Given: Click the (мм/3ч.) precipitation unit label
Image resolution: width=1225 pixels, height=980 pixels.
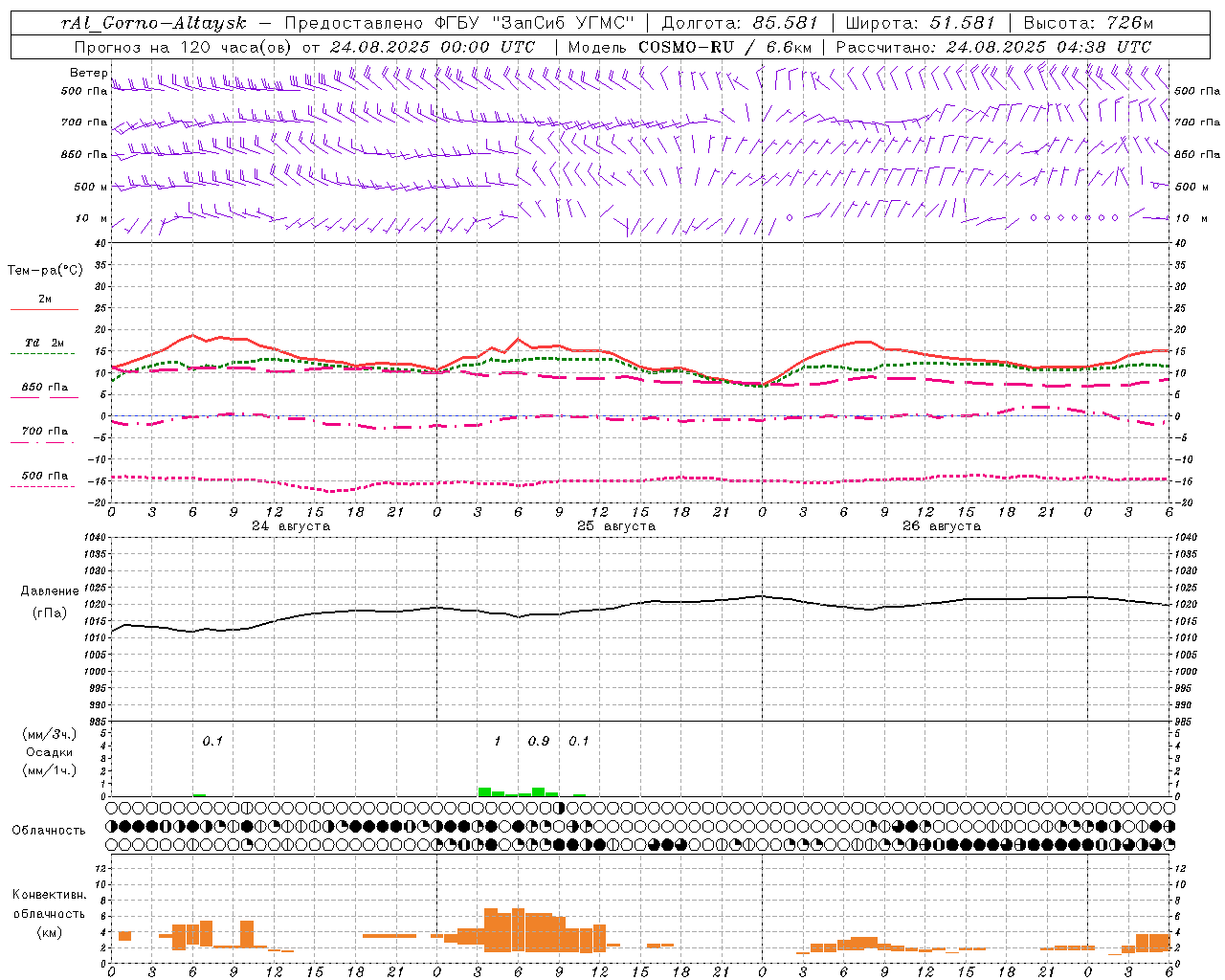Looking at the screenshot, I should [x=50, y=734].
